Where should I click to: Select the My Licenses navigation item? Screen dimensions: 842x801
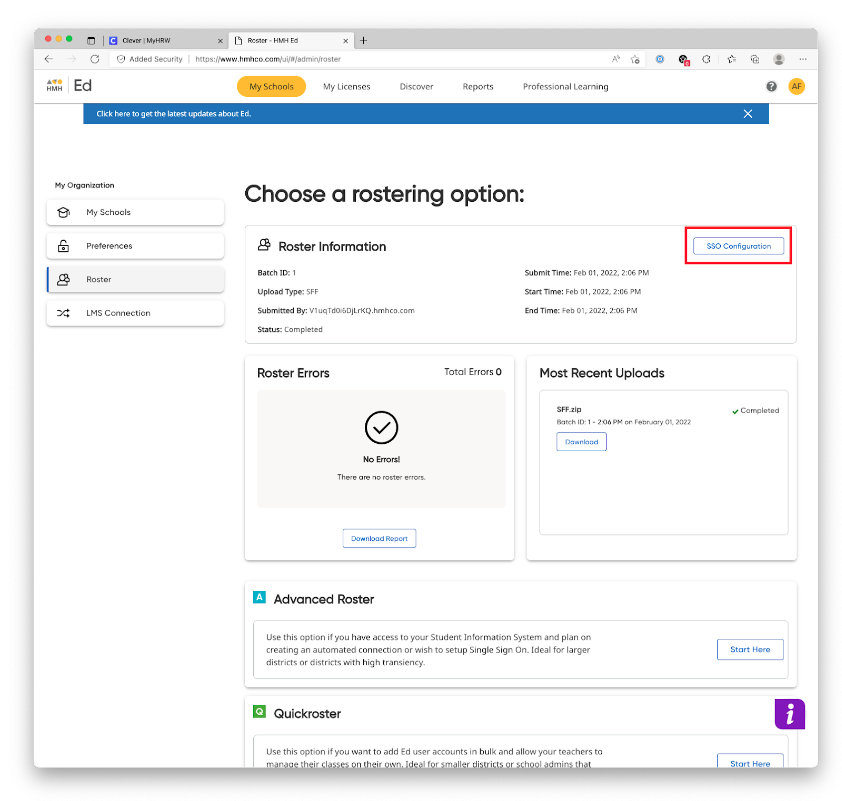(346, 86)
